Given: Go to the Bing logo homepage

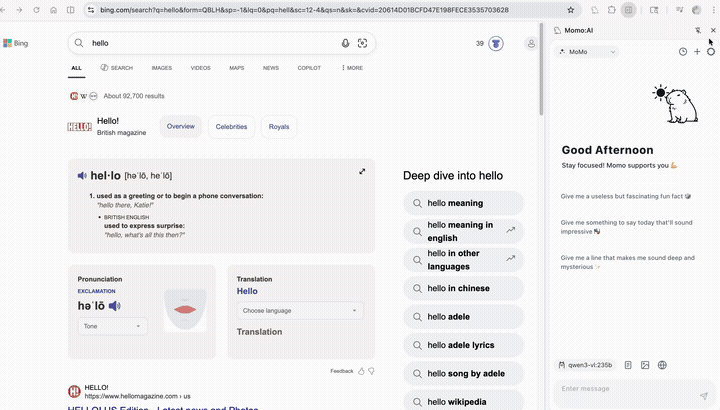Looking at the screenshot, I should (x=16, y=43).
